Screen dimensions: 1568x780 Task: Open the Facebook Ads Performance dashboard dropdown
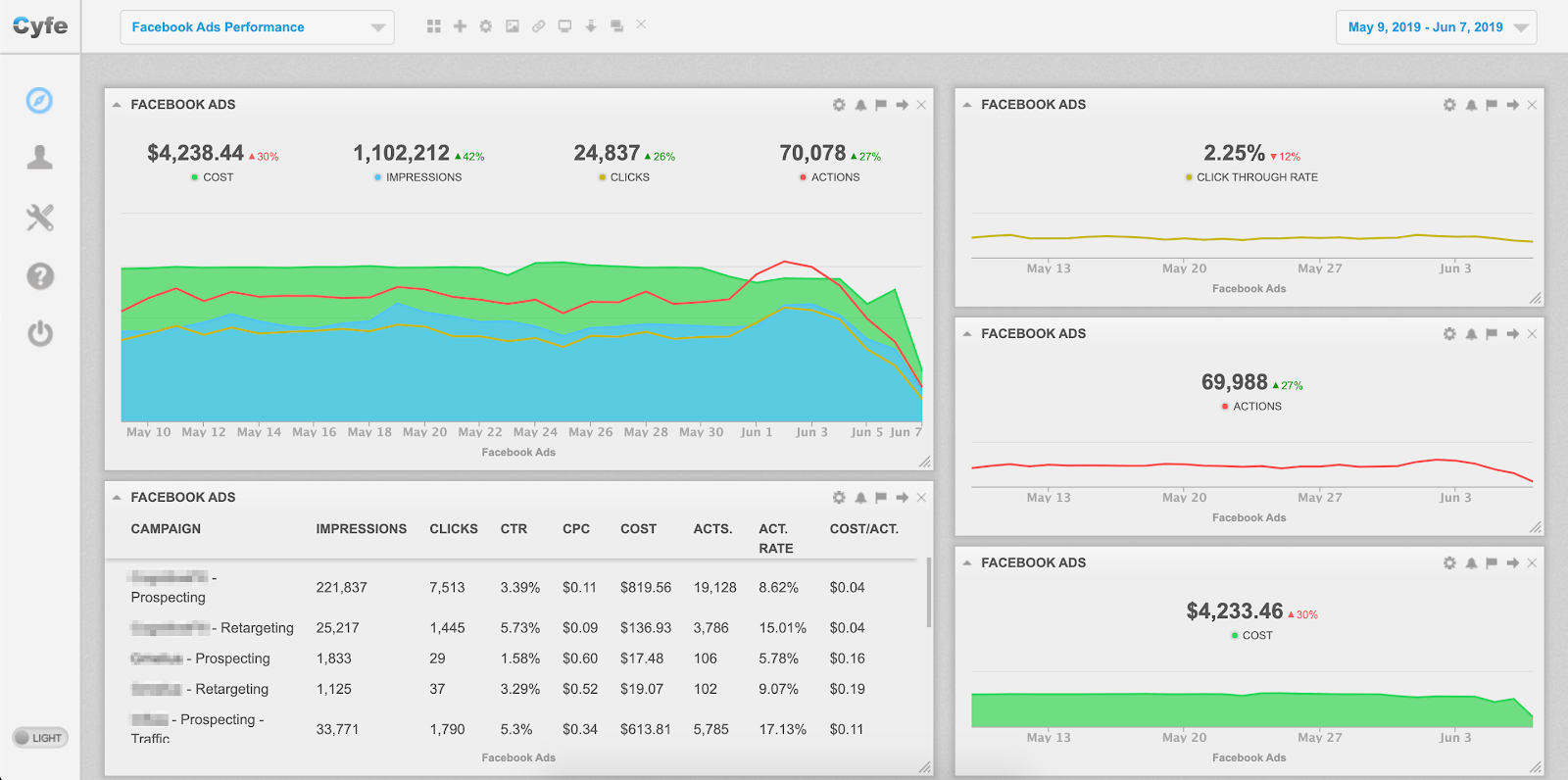coord(257,27)
